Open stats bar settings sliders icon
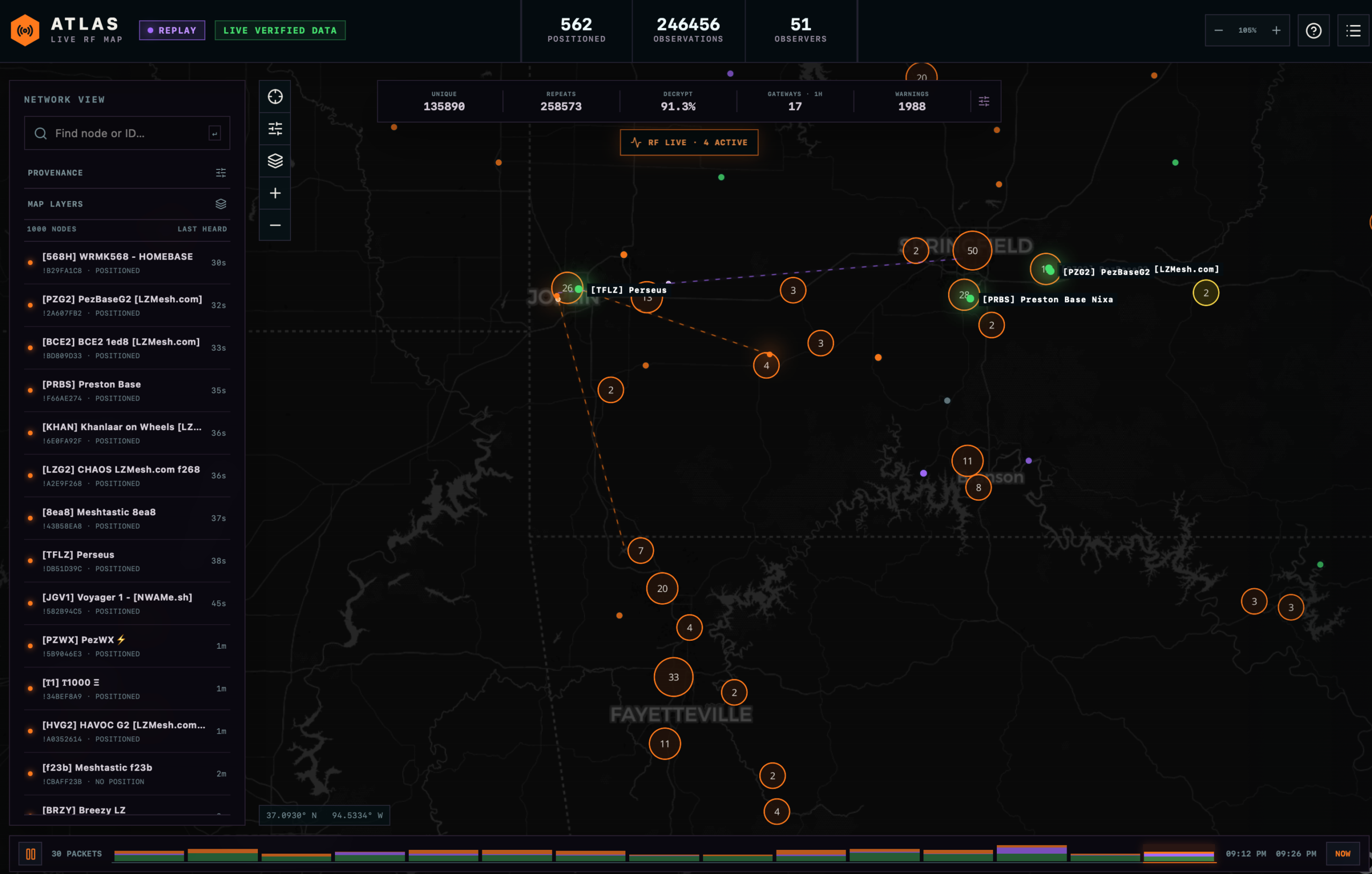1372x874 pixels. (984, 101)
